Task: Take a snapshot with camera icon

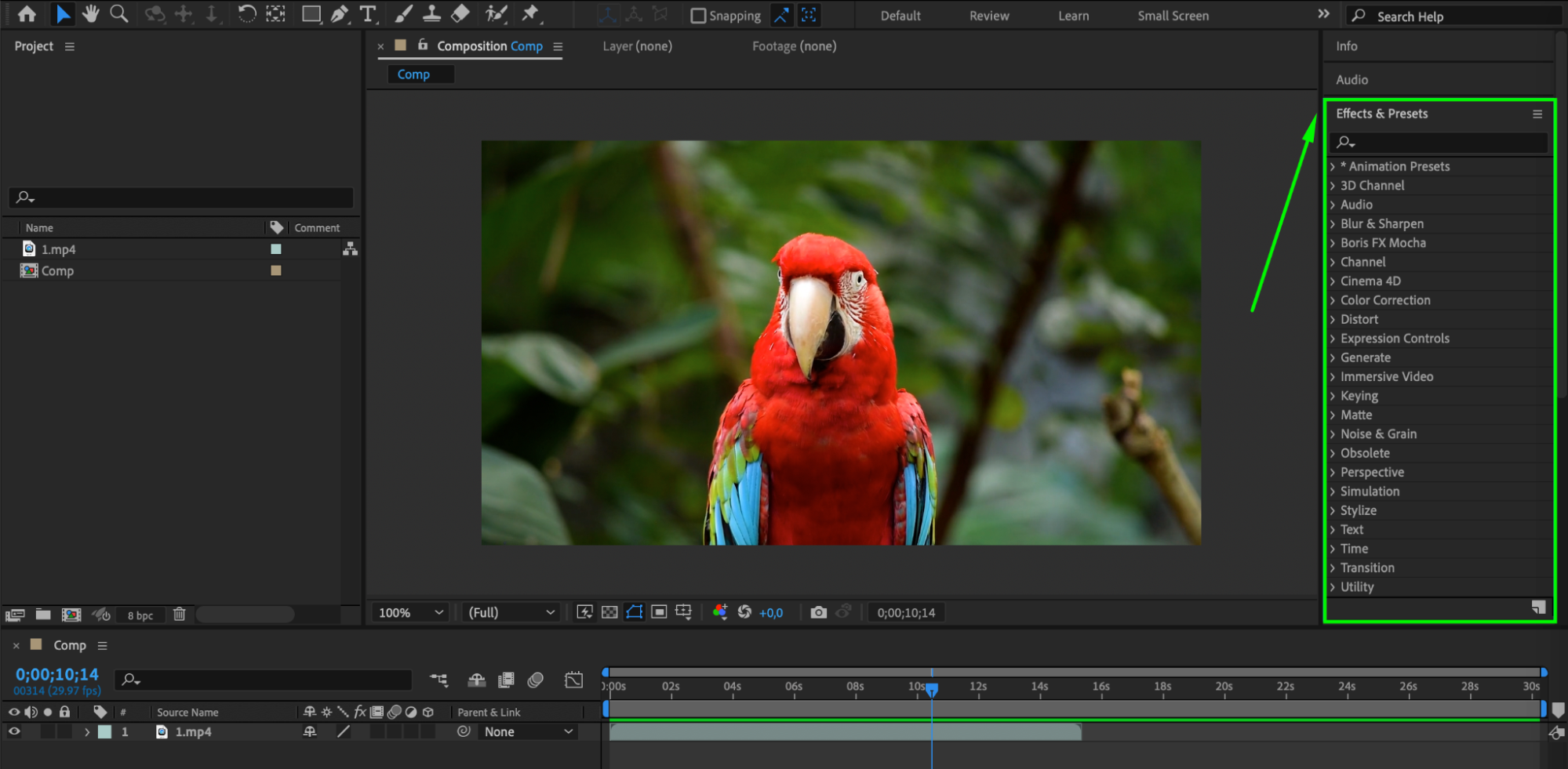Action: coord(818,612)
